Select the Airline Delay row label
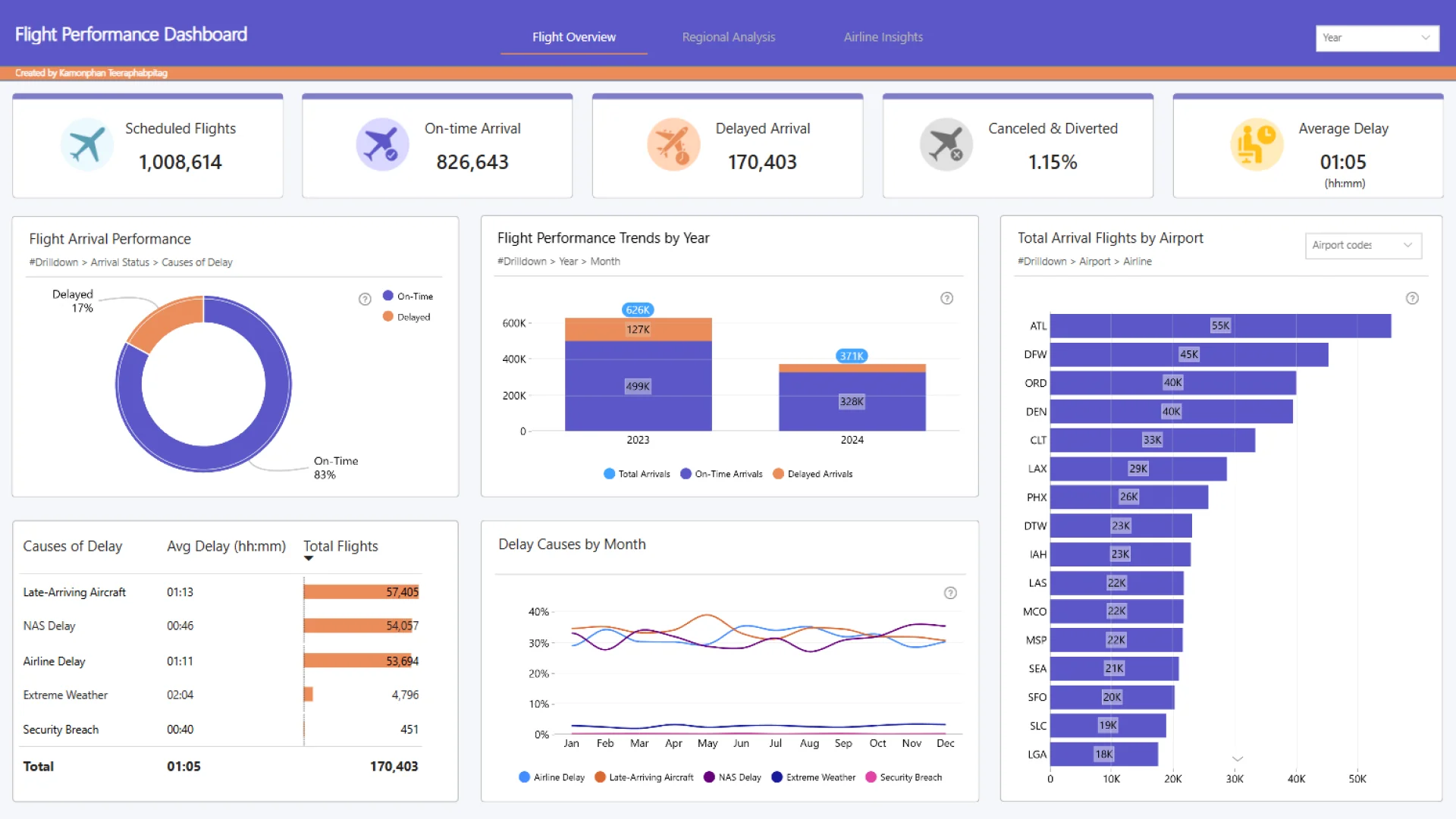 (x=54, y=661)
